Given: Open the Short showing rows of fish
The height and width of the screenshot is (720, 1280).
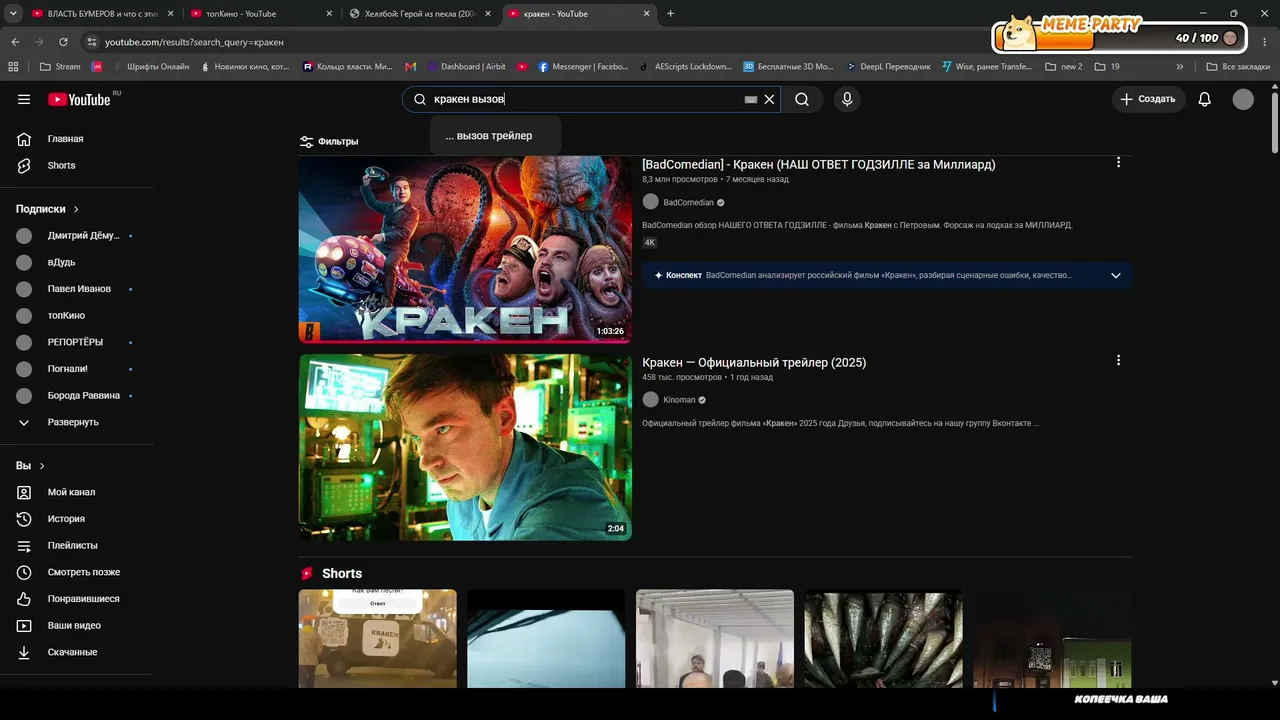Looking at the screenshot, I should pyautogui.click(x=884, y=639).
